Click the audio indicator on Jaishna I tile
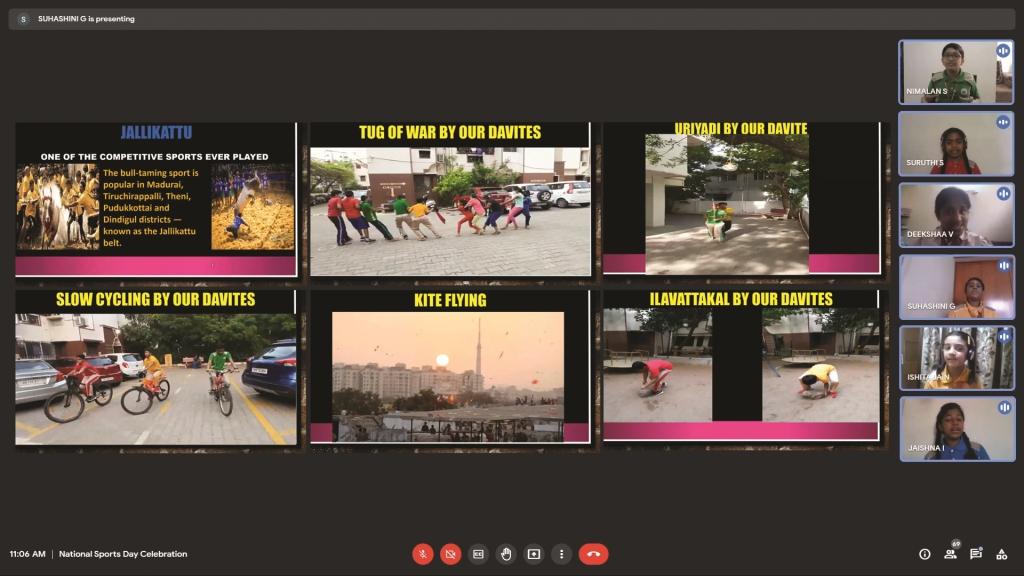1024x576 pixels. point(1002,408)
